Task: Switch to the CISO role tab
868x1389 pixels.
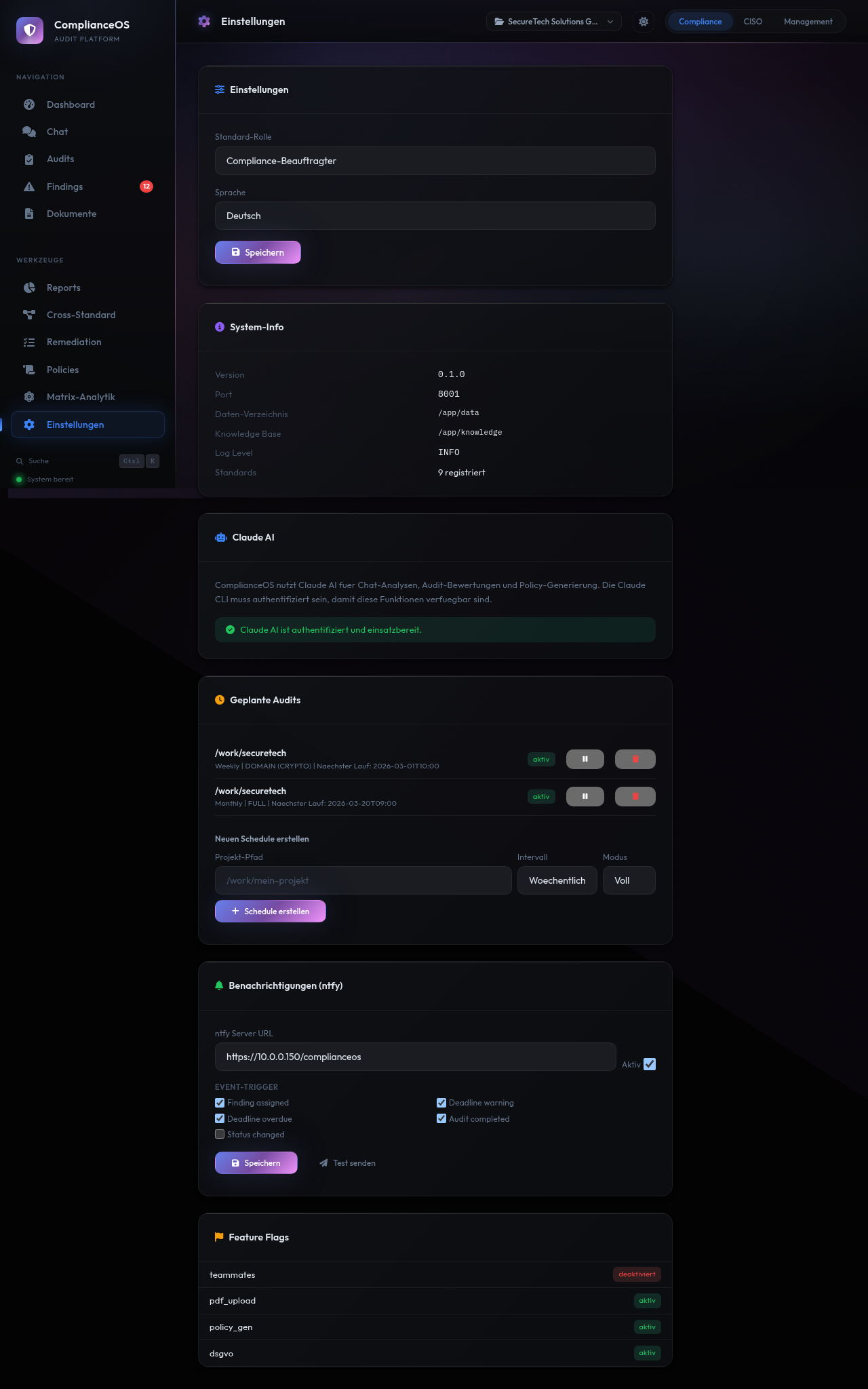Action: (753, 22)
